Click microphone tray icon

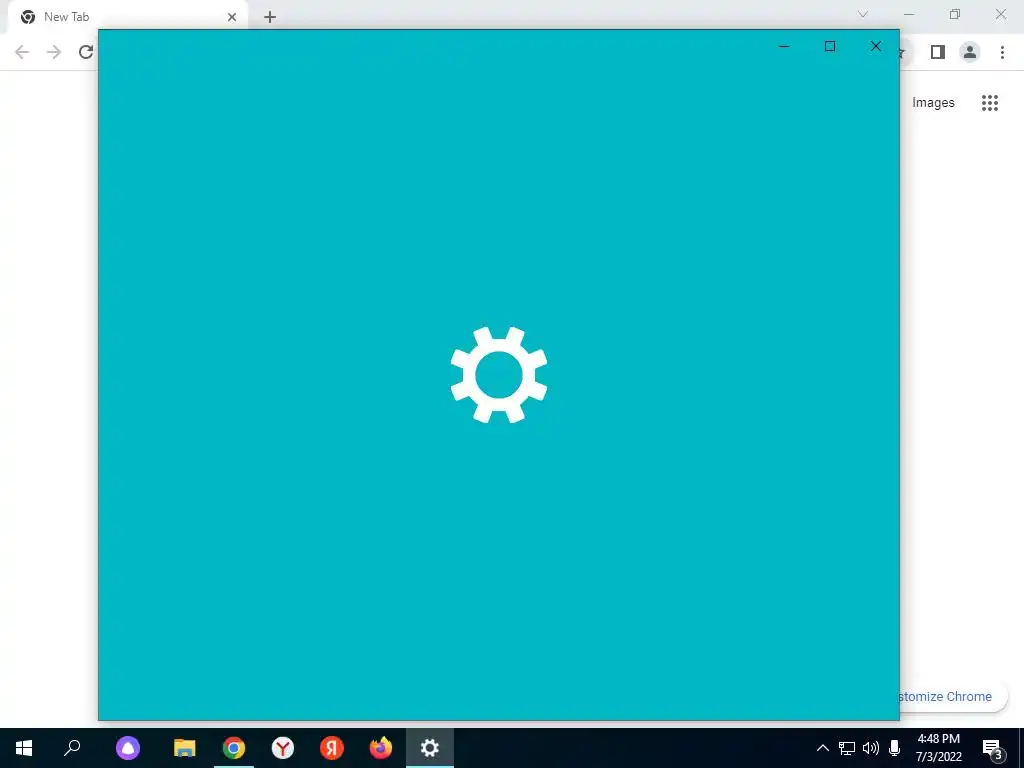[x=895, y=748]
